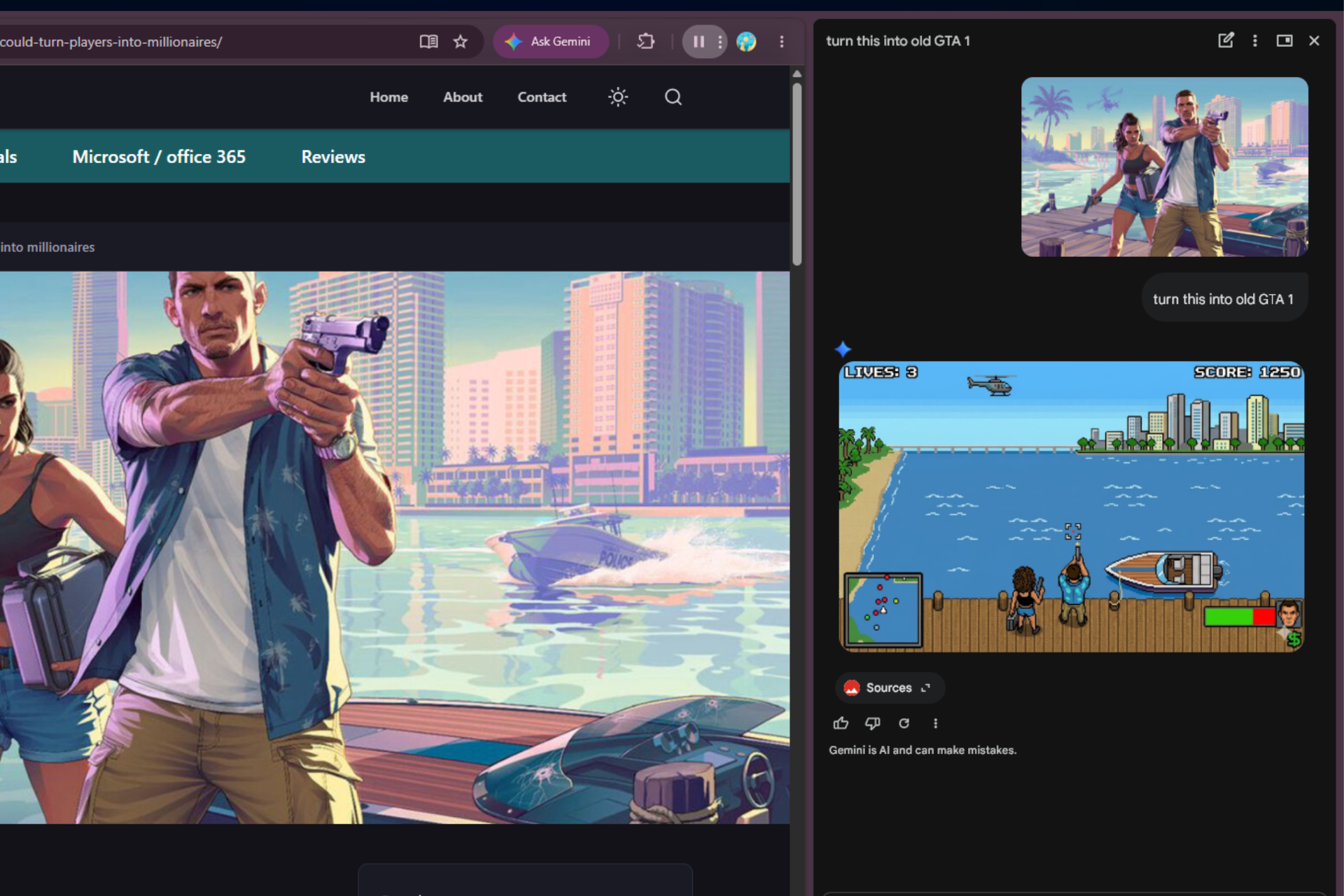1344x896 pixels.
Task: Toggle the site theme with the sun icon
Action: coord(617,97)
